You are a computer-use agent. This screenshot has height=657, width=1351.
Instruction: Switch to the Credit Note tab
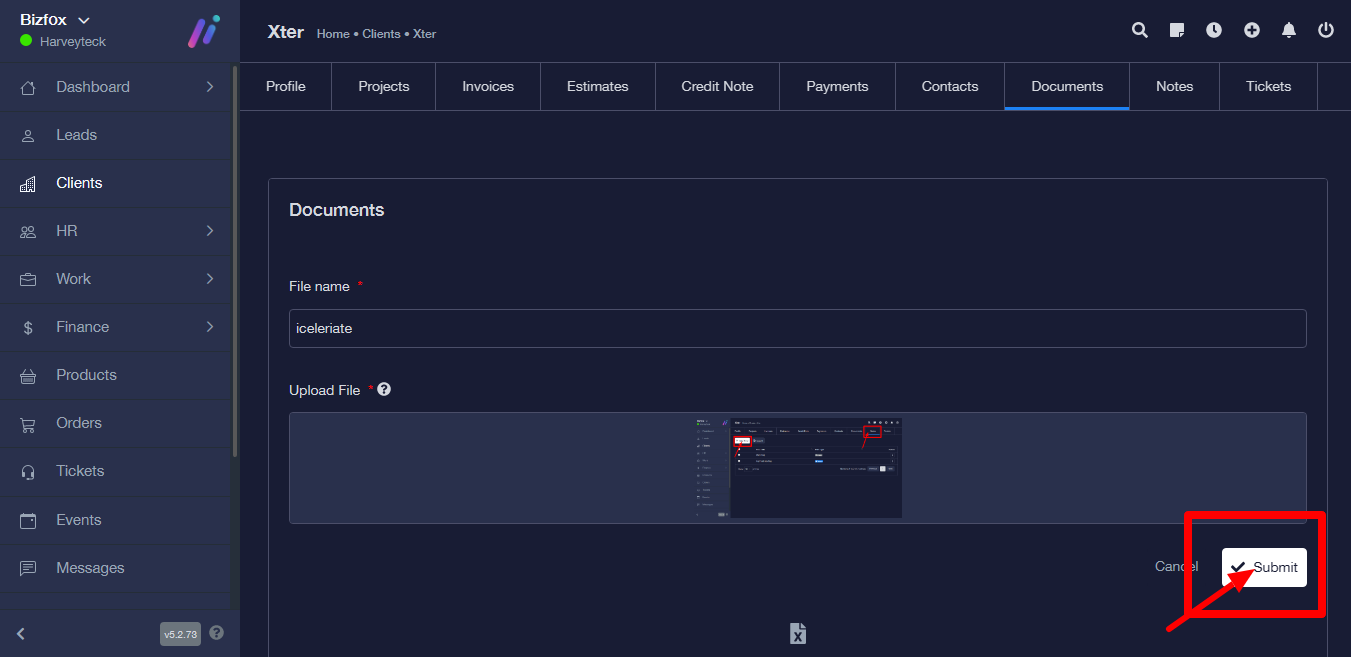click(x=717, y=86)
